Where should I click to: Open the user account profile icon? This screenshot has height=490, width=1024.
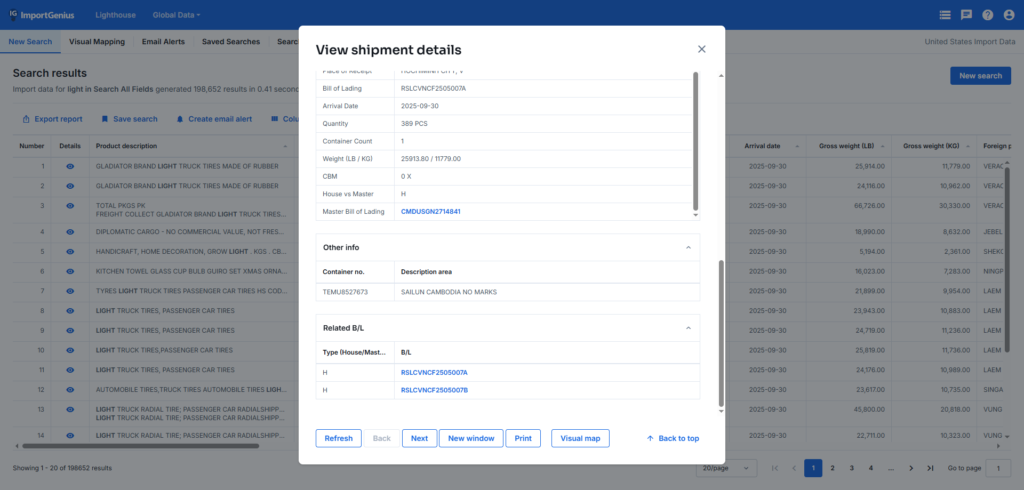tap(1008, 15)
